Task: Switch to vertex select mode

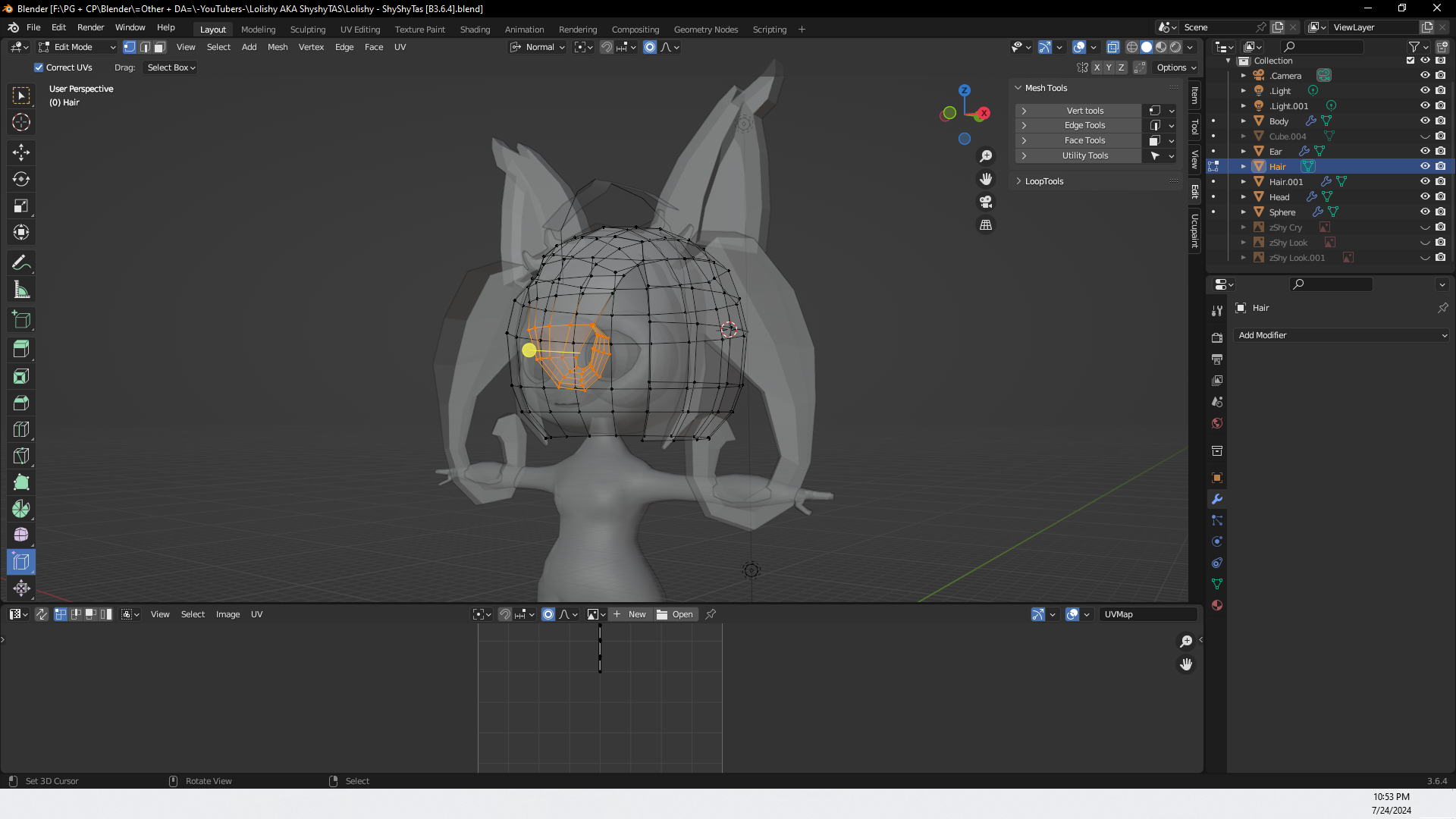Action: click(130, 47)
